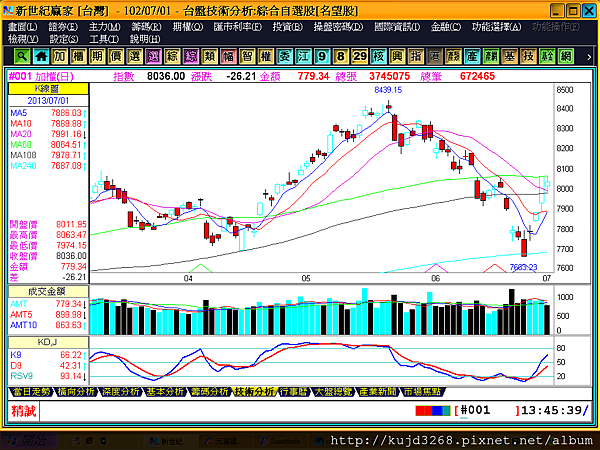Open the 設定(S) menu
The height and width of the screenshot is (450, 600).
[64, 39]
